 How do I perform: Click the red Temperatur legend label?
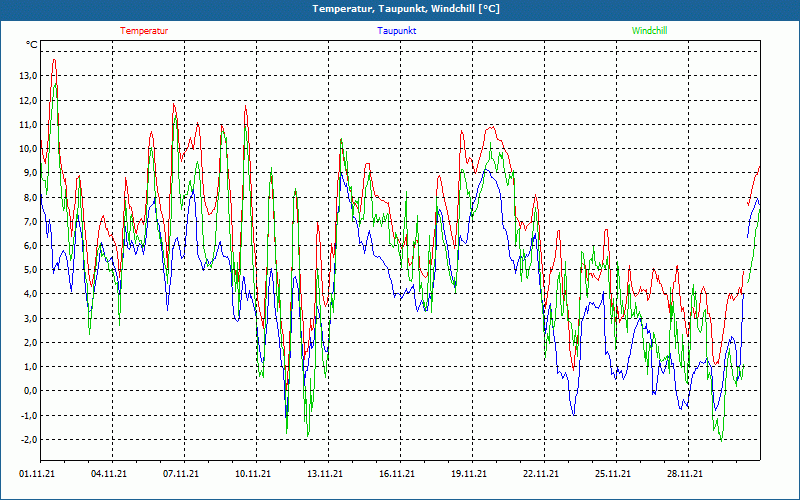coord(144,31)
